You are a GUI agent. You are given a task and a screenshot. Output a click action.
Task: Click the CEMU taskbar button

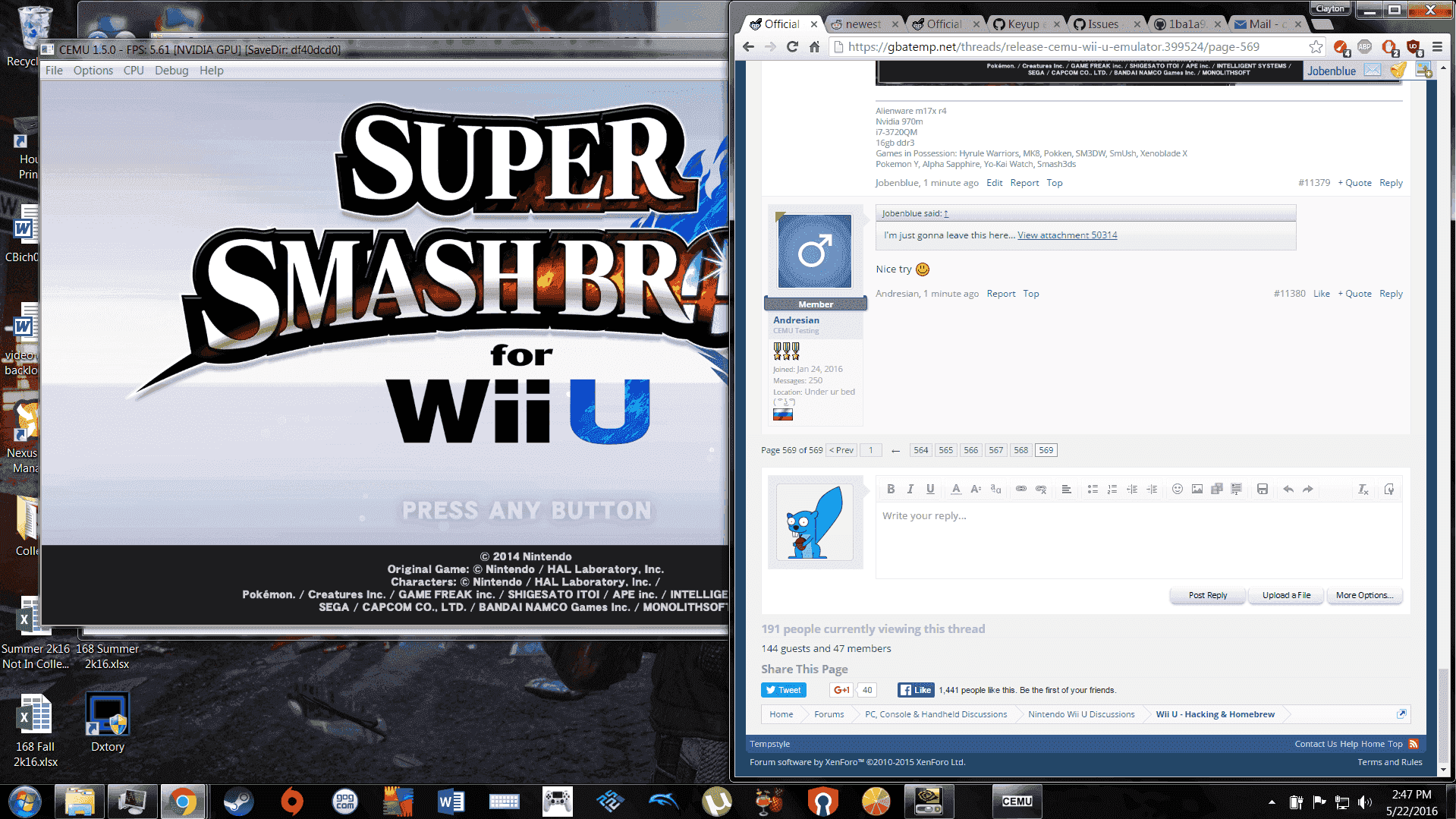(1017, 802)
